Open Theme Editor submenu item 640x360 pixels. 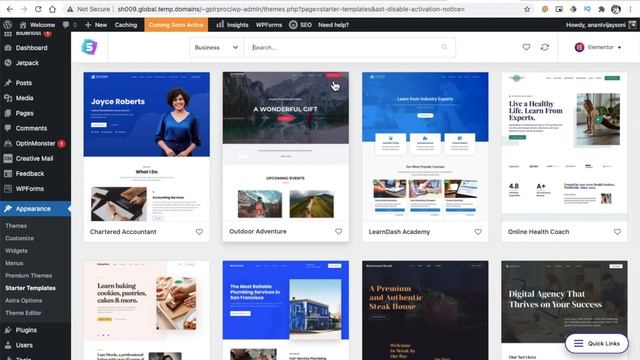pyautogui.click(x=23, y=313)
